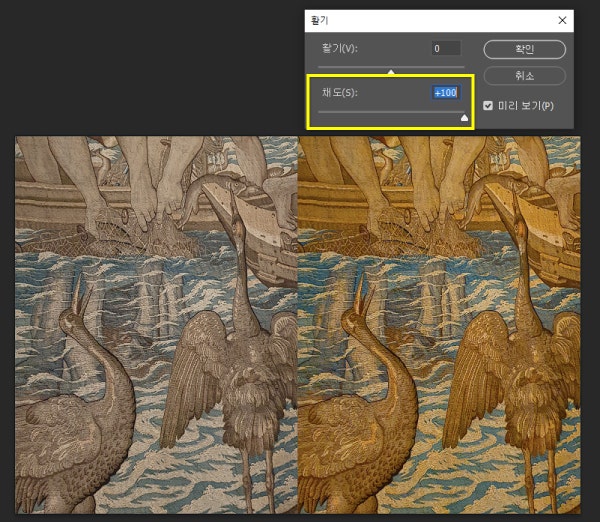Toggle the 미리 보기 preview checkbox
This screenshot has width=600, height=522.
[488, 105]
